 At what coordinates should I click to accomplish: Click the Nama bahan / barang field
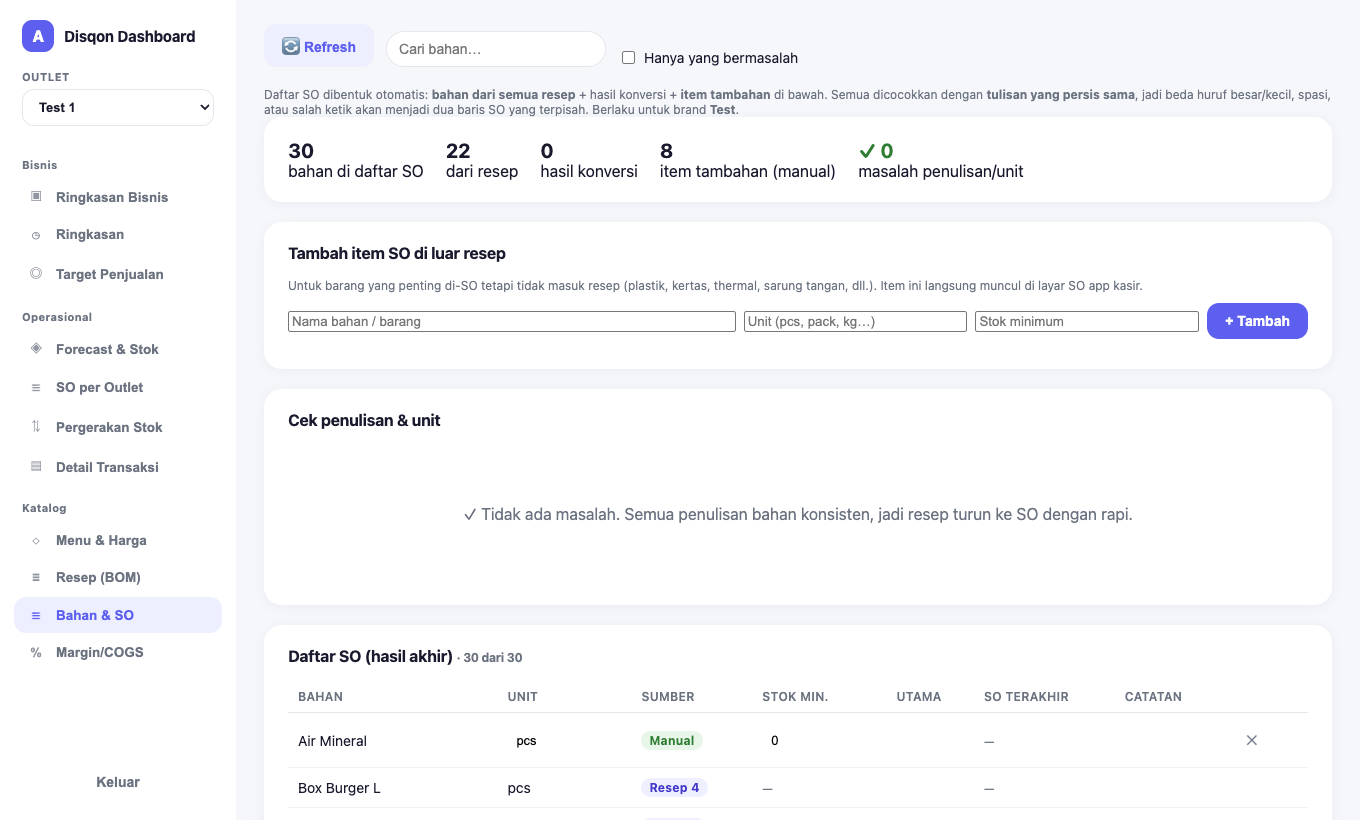512,321
